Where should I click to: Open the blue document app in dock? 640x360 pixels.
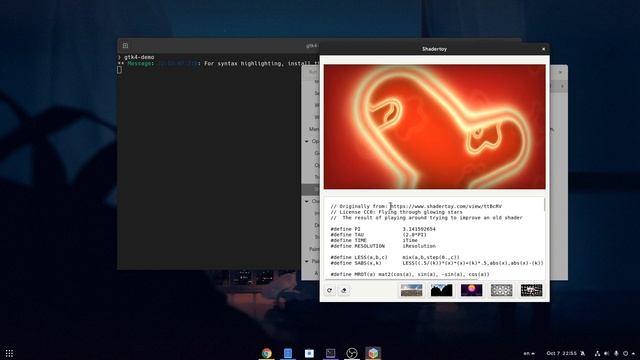click(x=288, y=353)
